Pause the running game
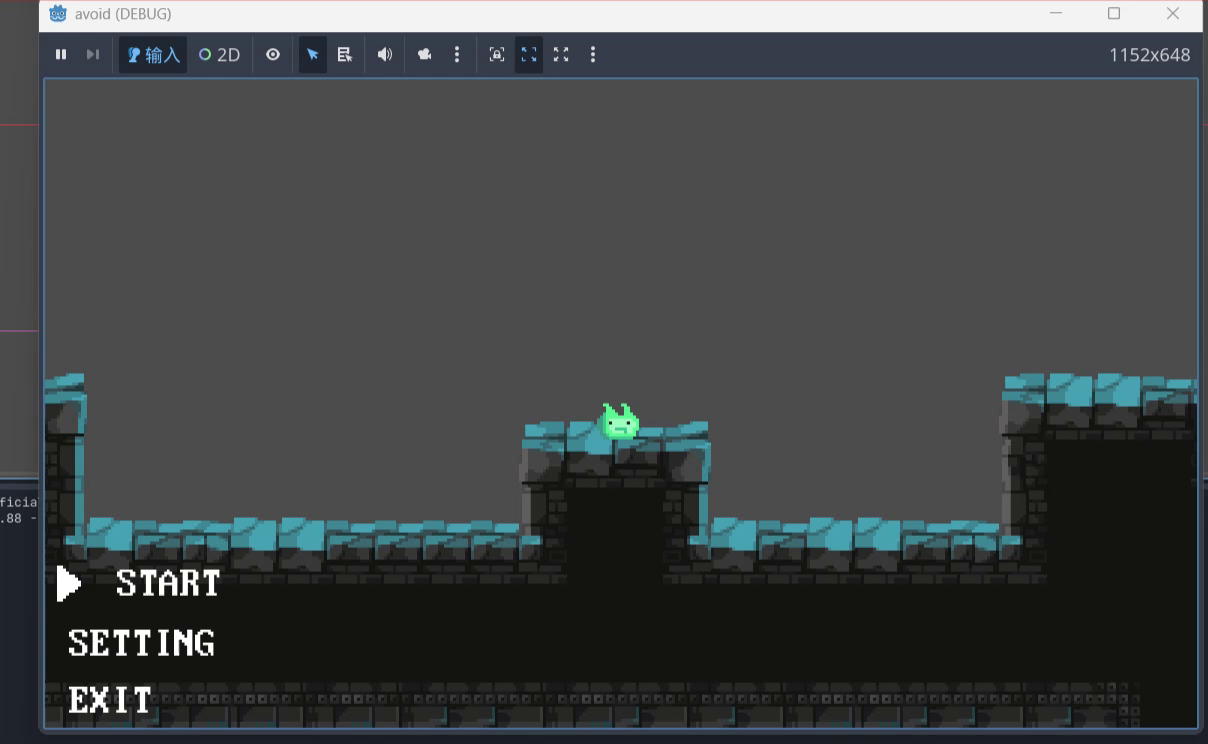 (61, 55)
